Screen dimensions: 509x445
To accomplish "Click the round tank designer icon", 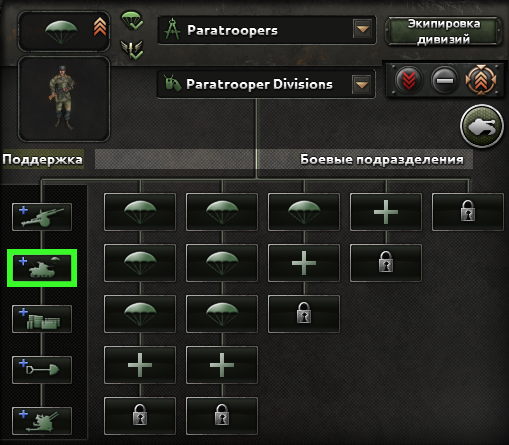I will [482, 126].
